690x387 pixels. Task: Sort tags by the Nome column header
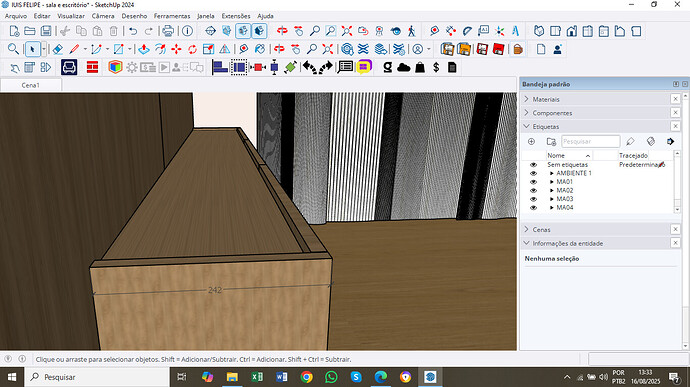[x=569, y=155]
